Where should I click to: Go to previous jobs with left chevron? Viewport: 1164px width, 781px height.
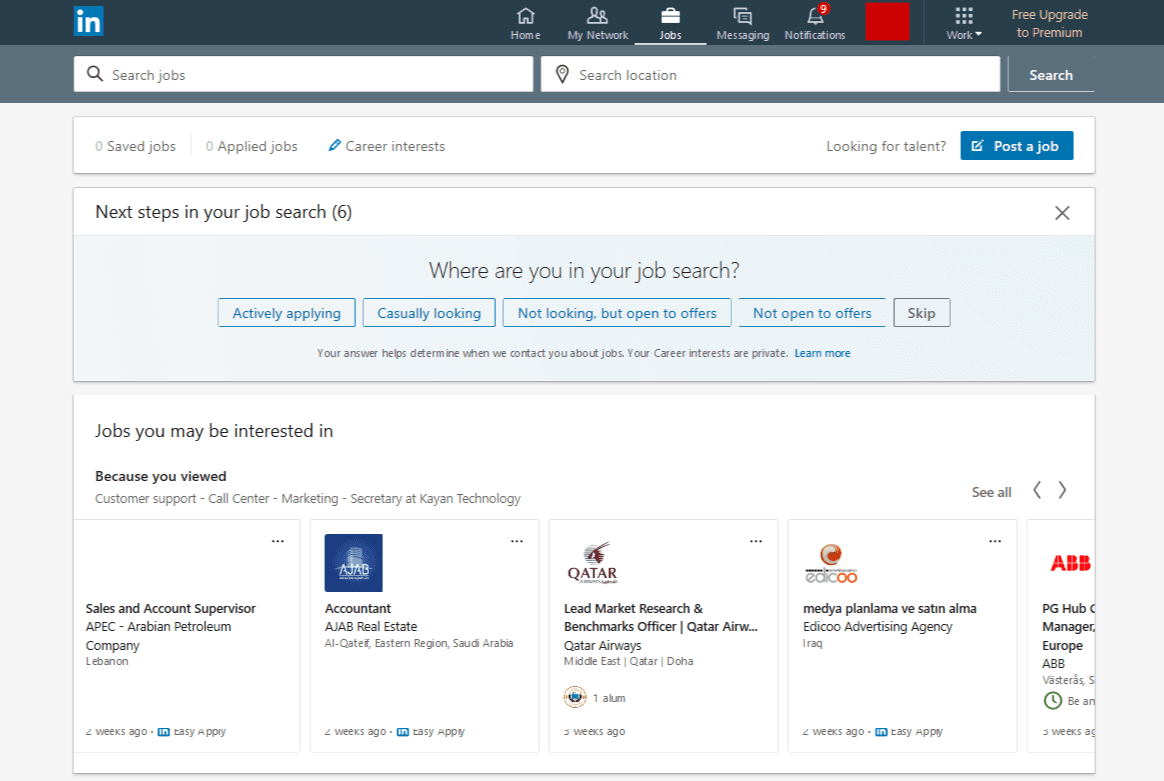click(x=1037, y=490)
